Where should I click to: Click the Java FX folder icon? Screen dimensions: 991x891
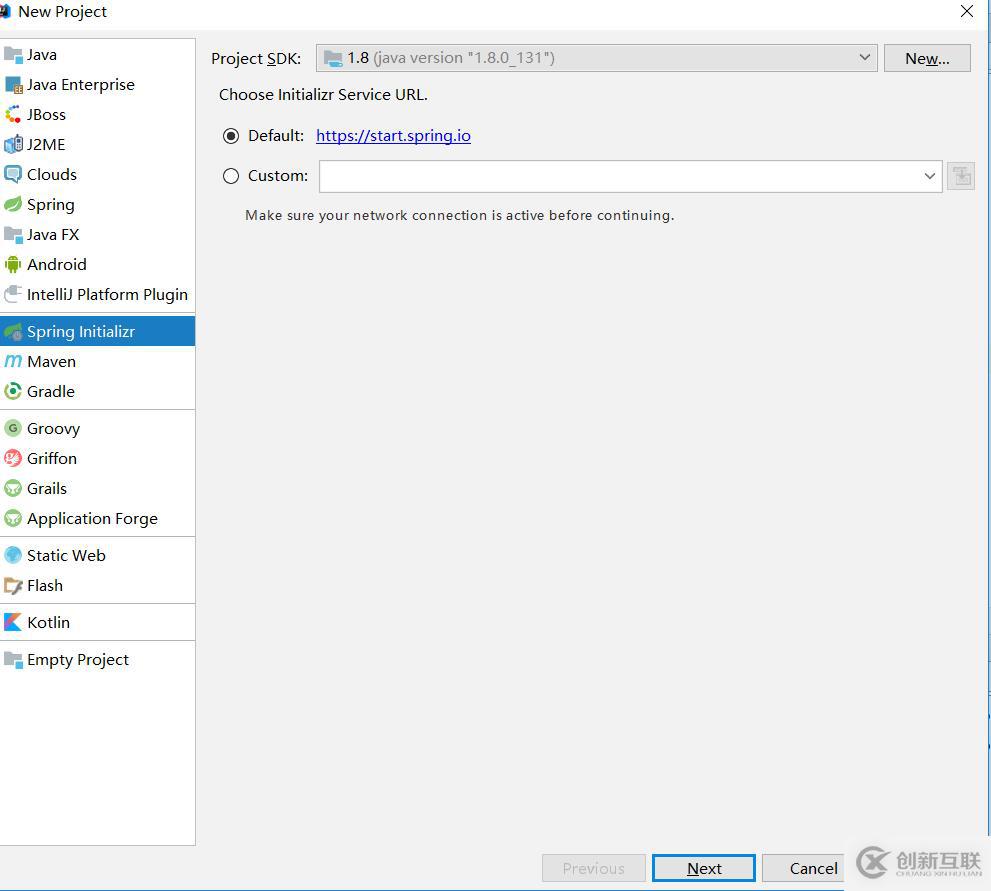click(x=13, y=234)
